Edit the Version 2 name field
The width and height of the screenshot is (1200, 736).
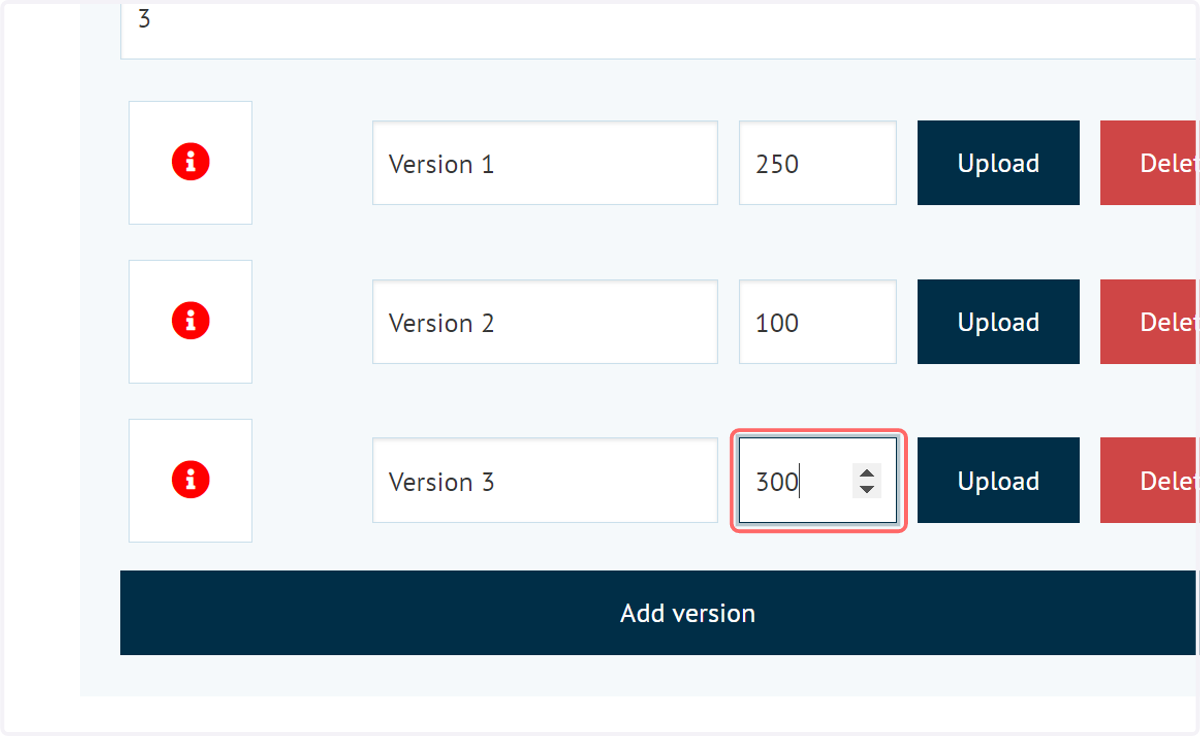coord(545,322)
